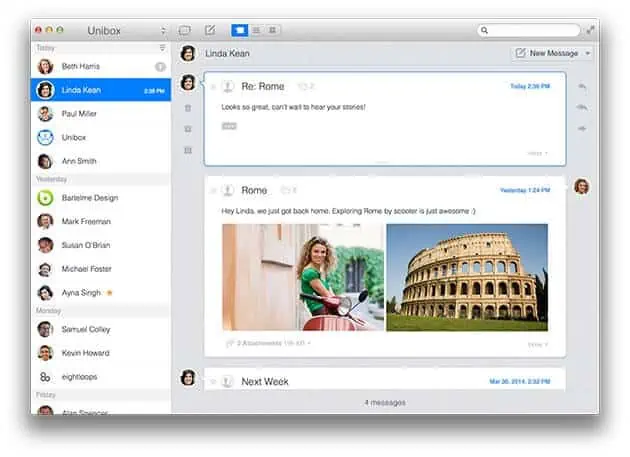The height and width of the screenshot is (457, 630).
Task: Open Ann Smith conversation
Action: (101, 161)
